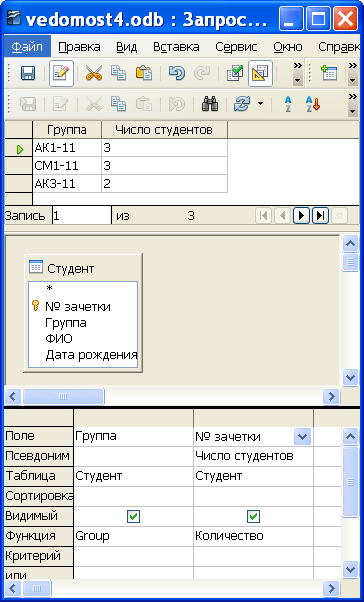Click the Sort Ascending AZ icon
Viewport: 364px width, 602px height.
click(x=288, y=104)
